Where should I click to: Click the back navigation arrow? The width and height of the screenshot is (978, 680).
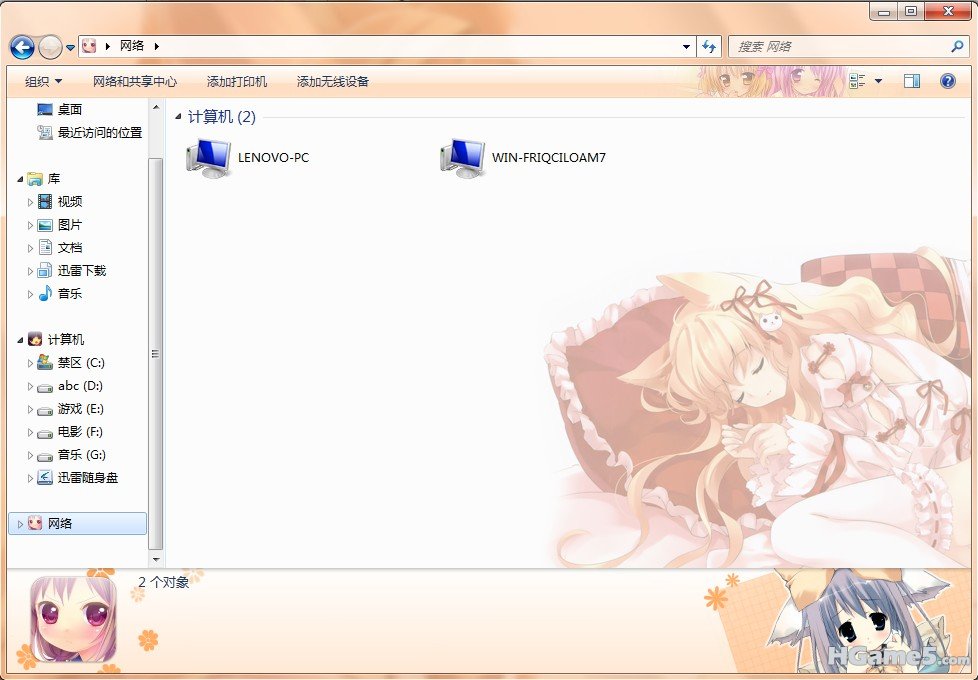click(22, 47)
